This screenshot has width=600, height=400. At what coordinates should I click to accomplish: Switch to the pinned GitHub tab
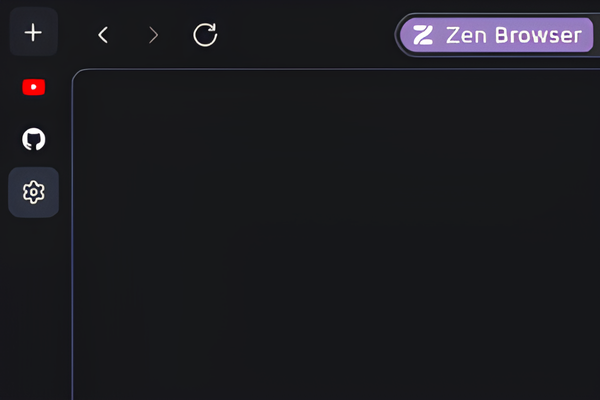coord(34,139)
